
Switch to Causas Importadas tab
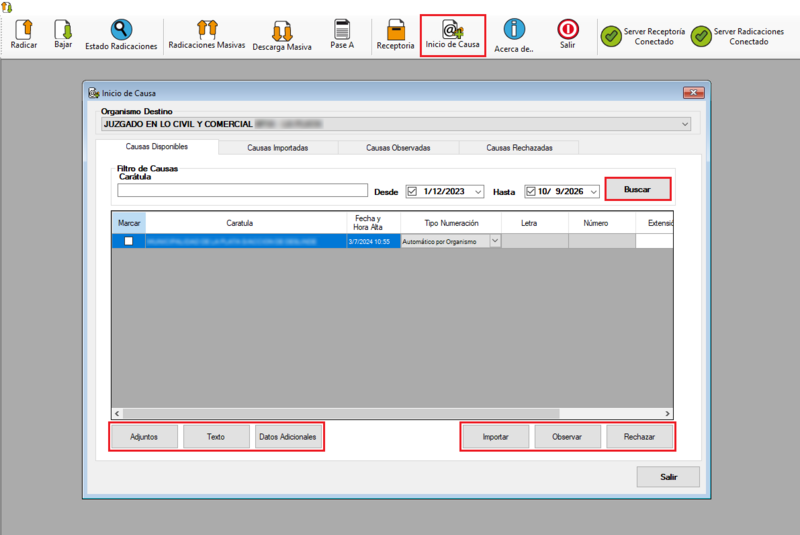[278, 148]
